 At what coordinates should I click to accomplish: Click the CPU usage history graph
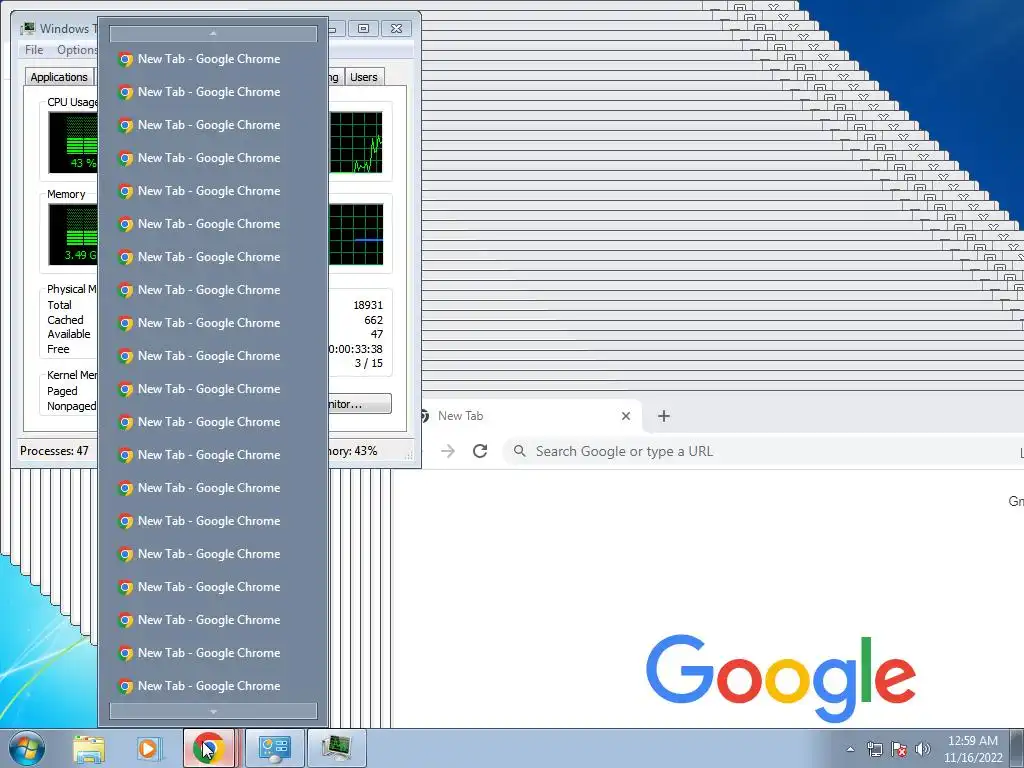[x=355, y=142]
